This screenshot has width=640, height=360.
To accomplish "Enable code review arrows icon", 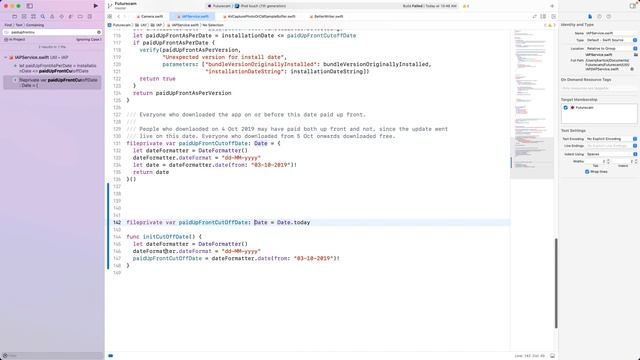I will [535, 16].
